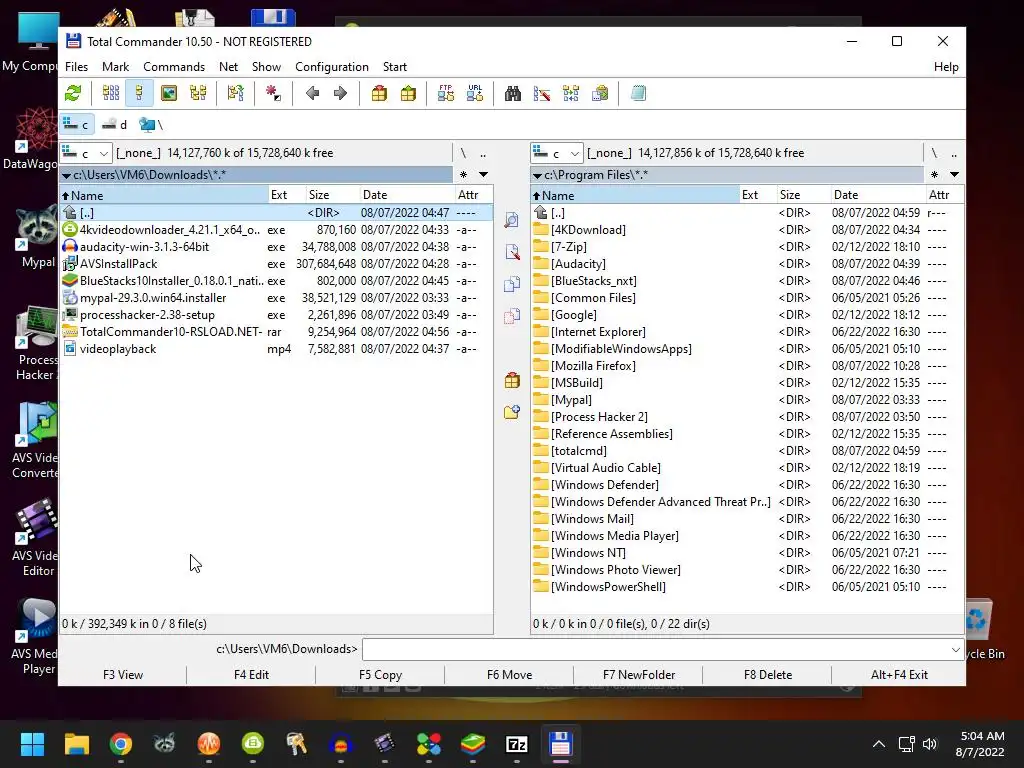
Task: Open the left panel favorites asterisk button
Action: coord(463,174)
